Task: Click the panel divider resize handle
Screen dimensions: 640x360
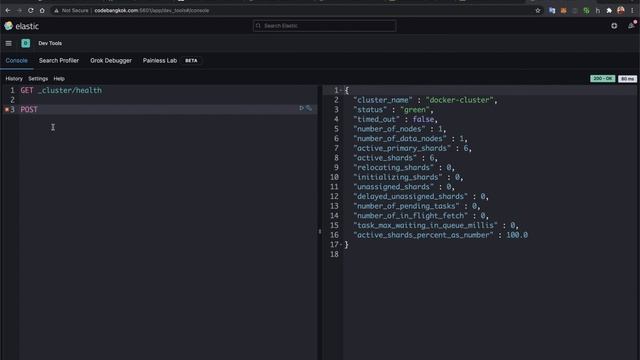Action: (x=320, y=231)
